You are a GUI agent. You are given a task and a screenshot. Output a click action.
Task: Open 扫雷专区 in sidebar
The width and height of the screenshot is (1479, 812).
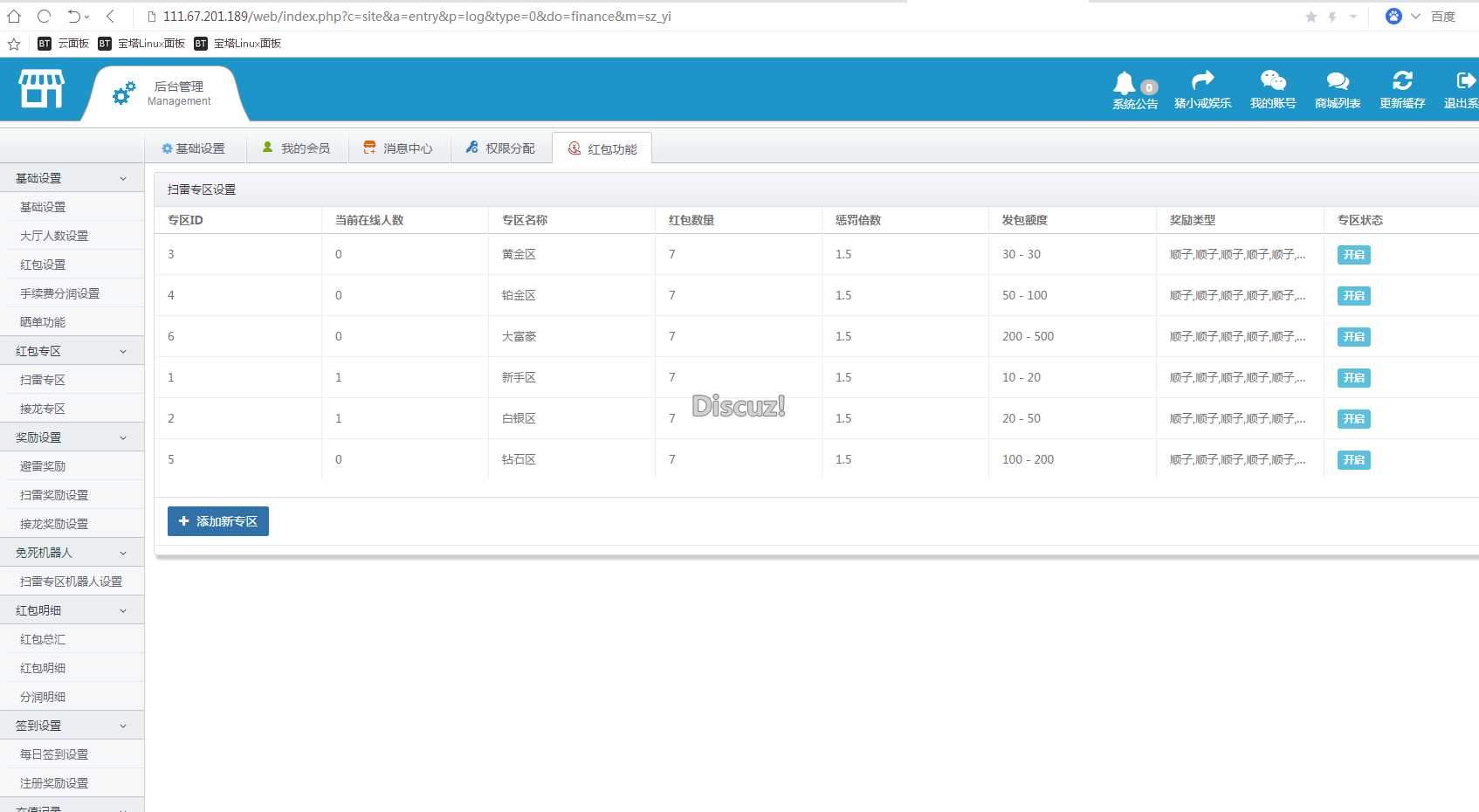point(43,380)
